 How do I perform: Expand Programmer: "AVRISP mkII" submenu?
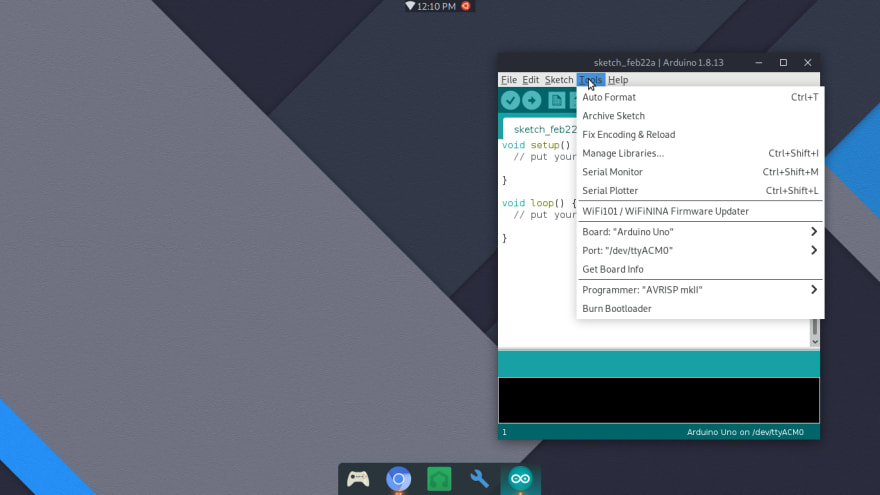[x=700, y=290]
